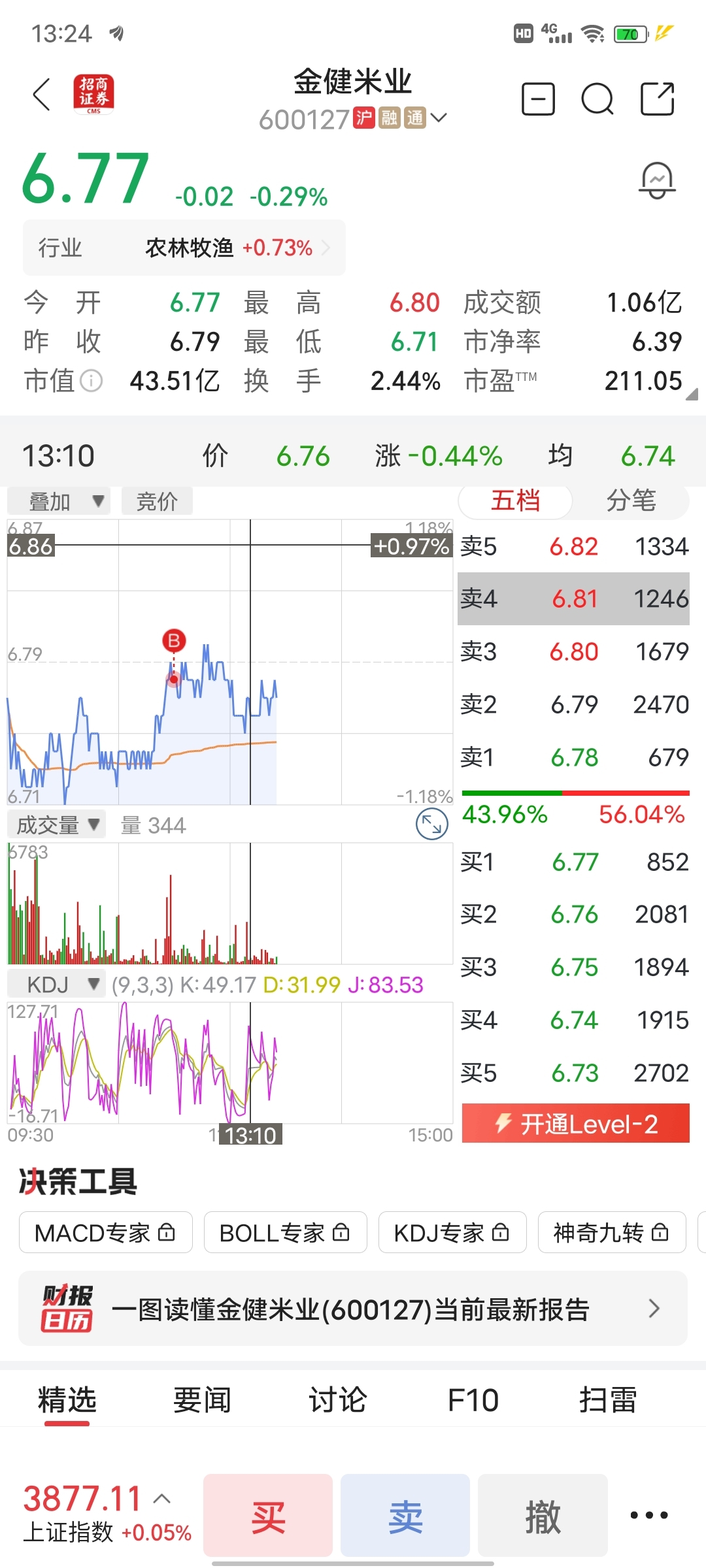Screen dimensions: 706x1568
Task: Tap the 融 margin badge
Action: (390, 118)
